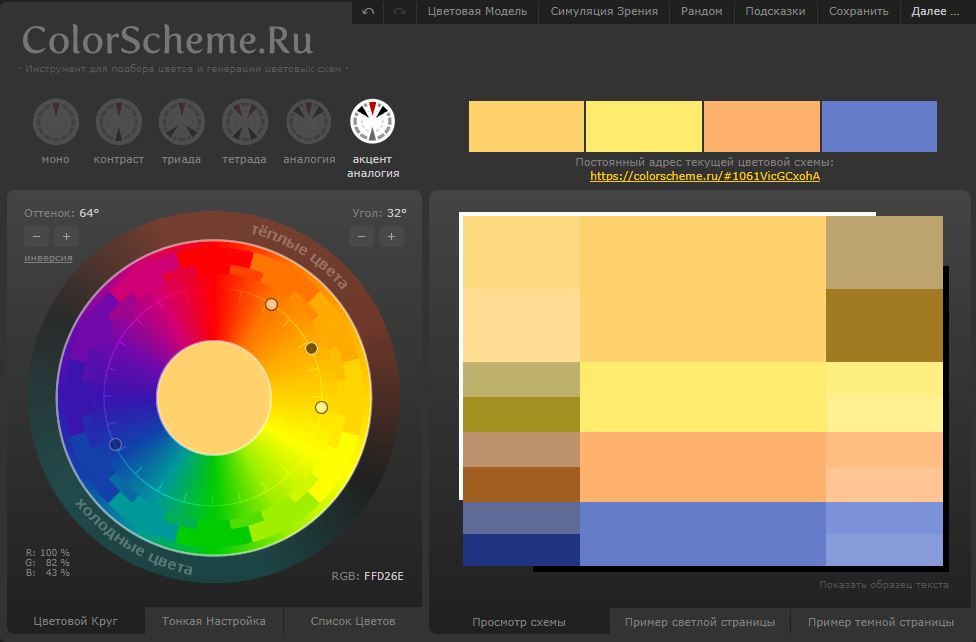The width and height of the screenshot is (976, 642).
Task: Click the blue marker on color wheel
Action: tap(116, 445)
